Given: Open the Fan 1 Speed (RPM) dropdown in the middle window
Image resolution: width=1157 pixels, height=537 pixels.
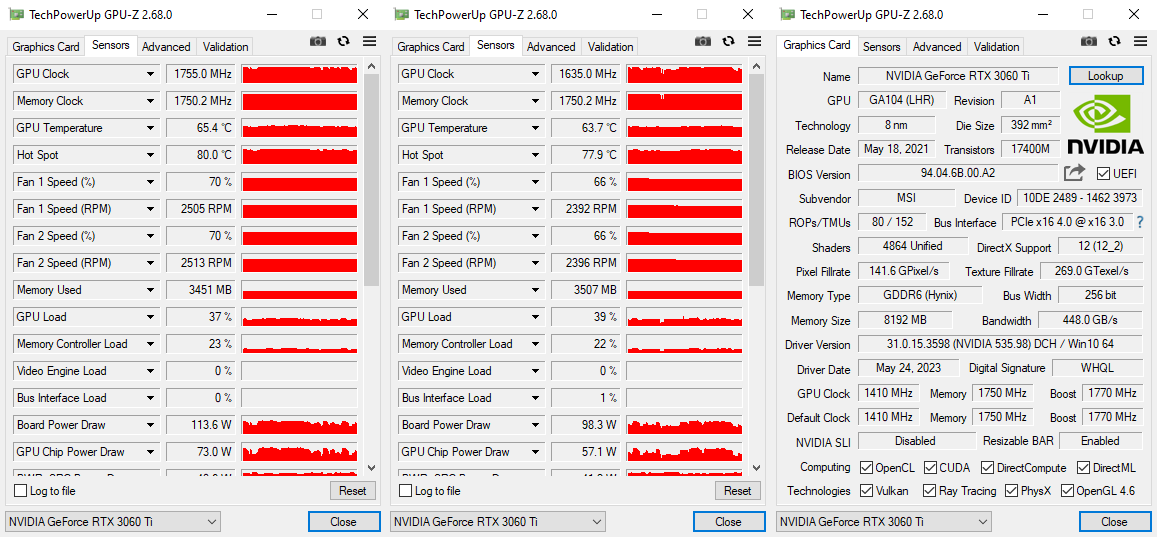Looking at the screenshot, I should [536, 209].
